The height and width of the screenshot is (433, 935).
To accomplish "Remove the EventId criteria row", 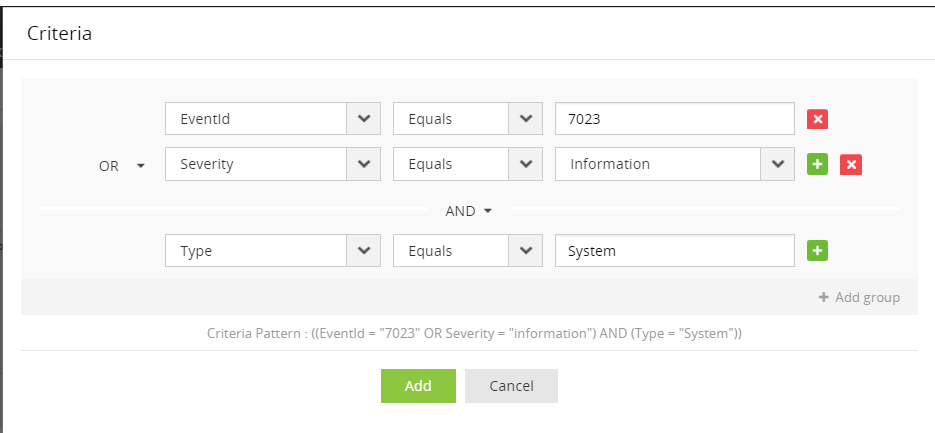I will [817, 120].
